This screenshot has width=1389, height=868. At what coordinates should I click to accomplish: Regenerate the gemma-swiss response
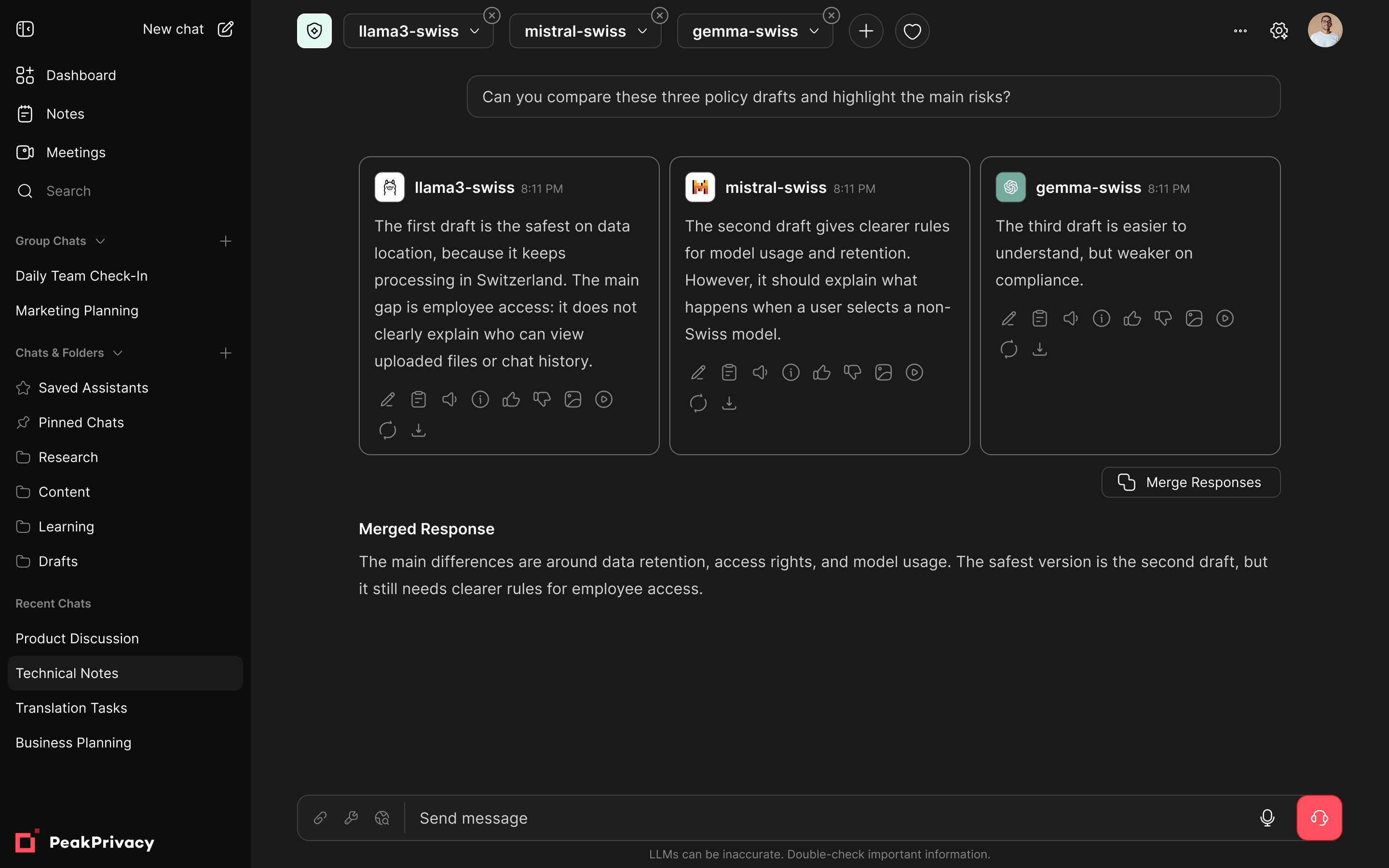1008,349
